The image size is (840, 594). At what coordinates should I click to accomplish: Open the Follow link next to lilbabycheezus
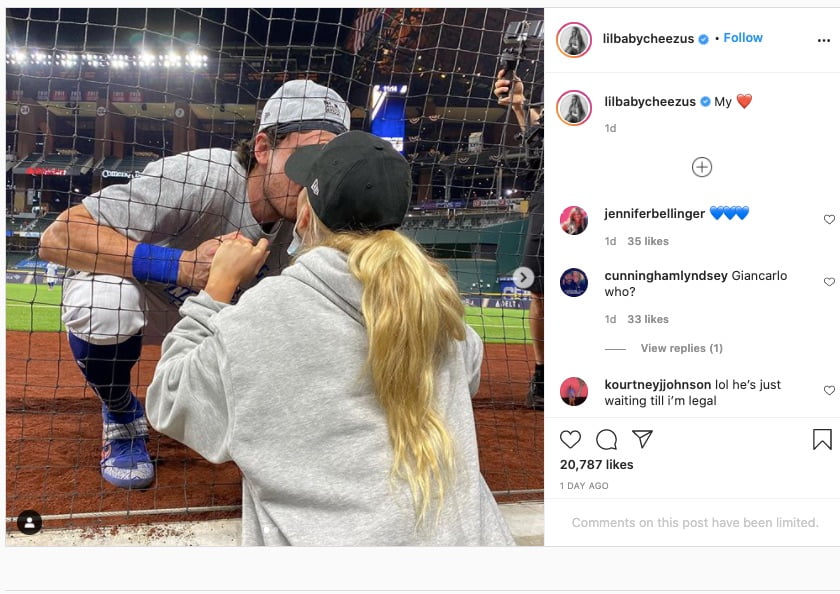coord(743,37)
